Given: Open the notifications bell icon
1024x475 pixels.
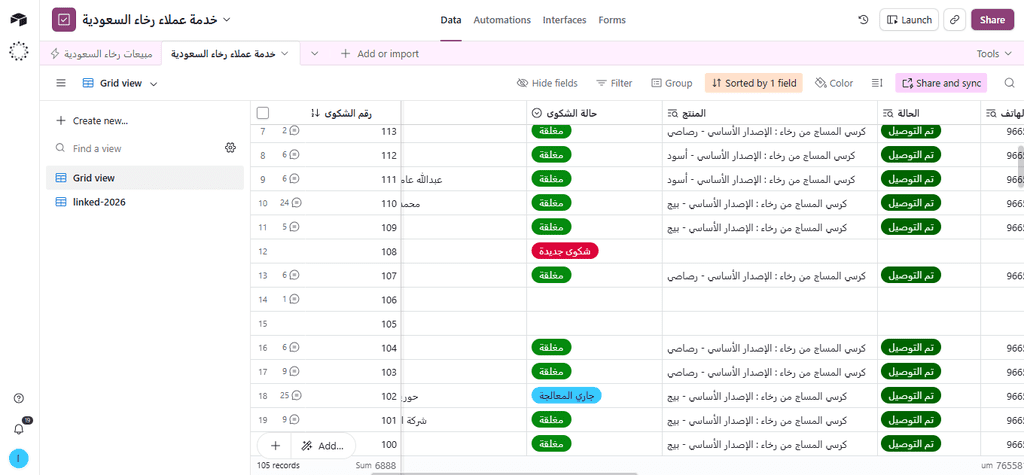Looking at the screenshot, I should (19, 429).
